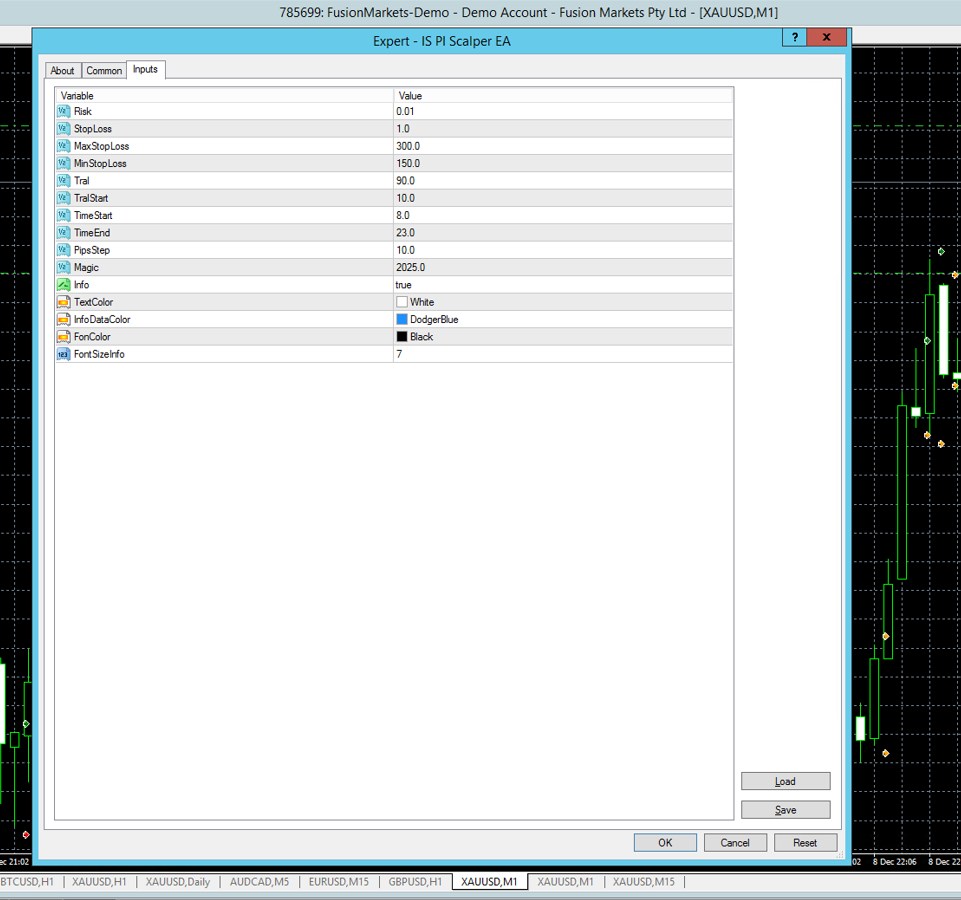
Task: Click the Risk variable type icon
Action: 64,111
